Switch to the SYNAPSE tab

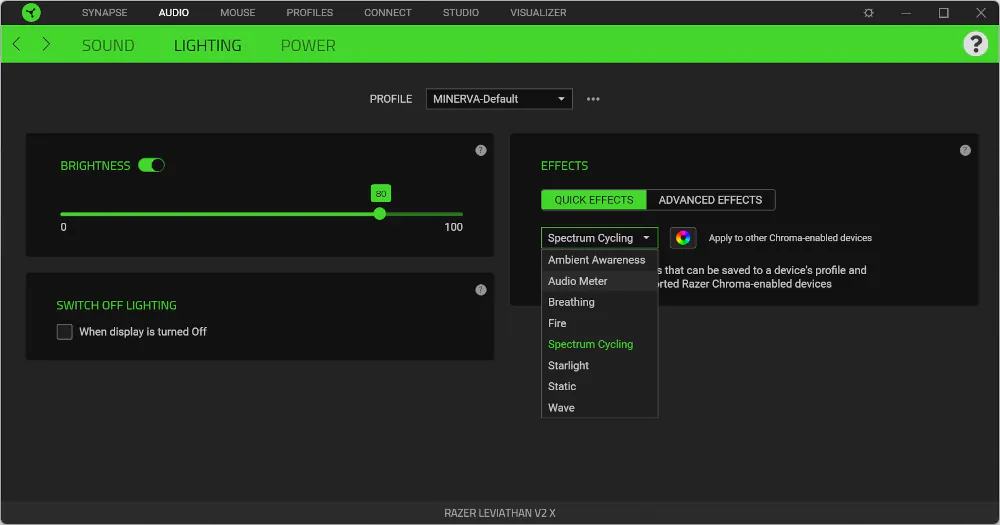[x=105, y=13]
